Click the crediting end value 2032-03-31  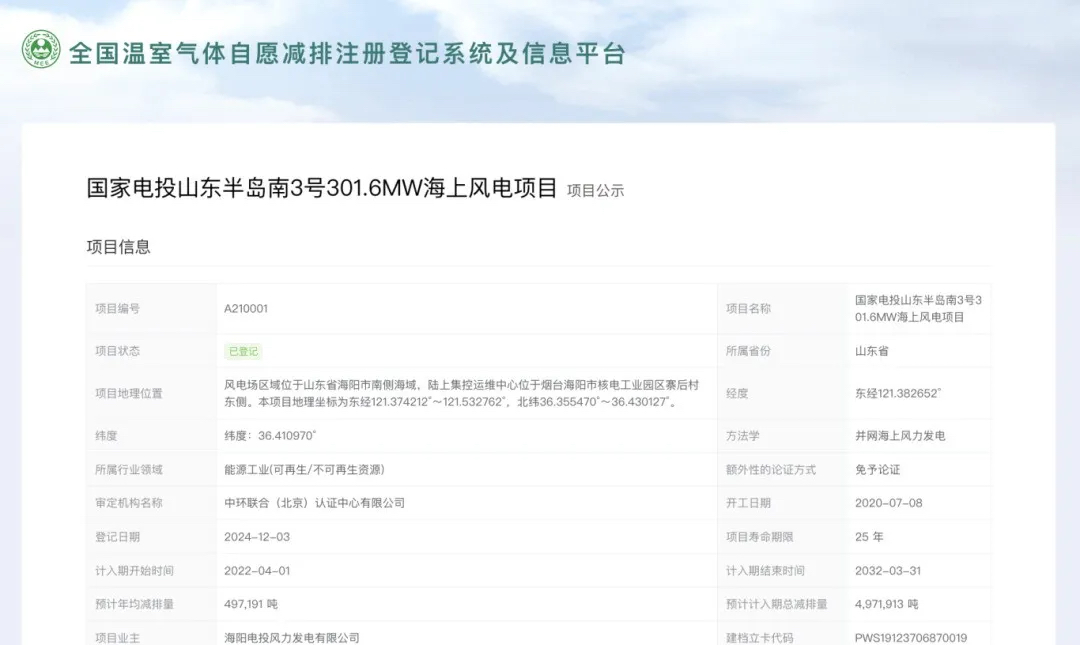pos(888,571)
